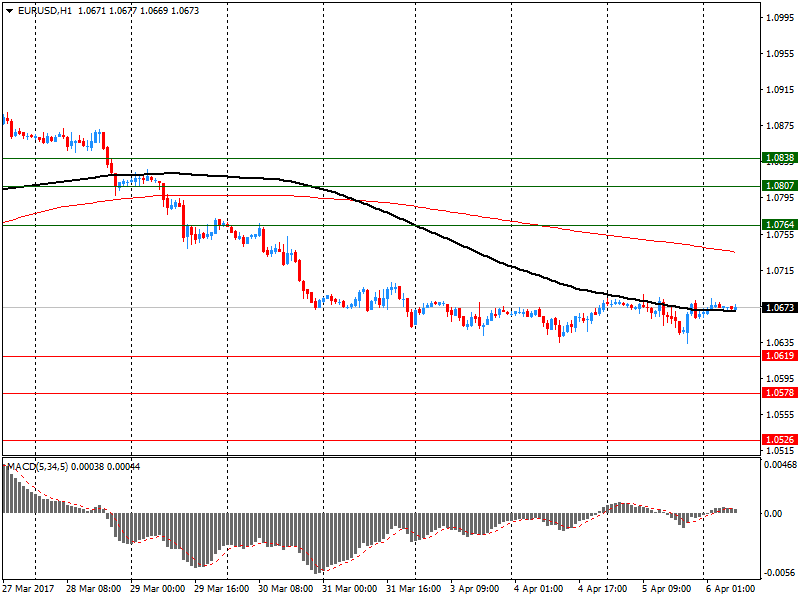Click the 6 Apr 01:00 time label
The height and width of the screenshot is (600, 800).
(732, 589)
